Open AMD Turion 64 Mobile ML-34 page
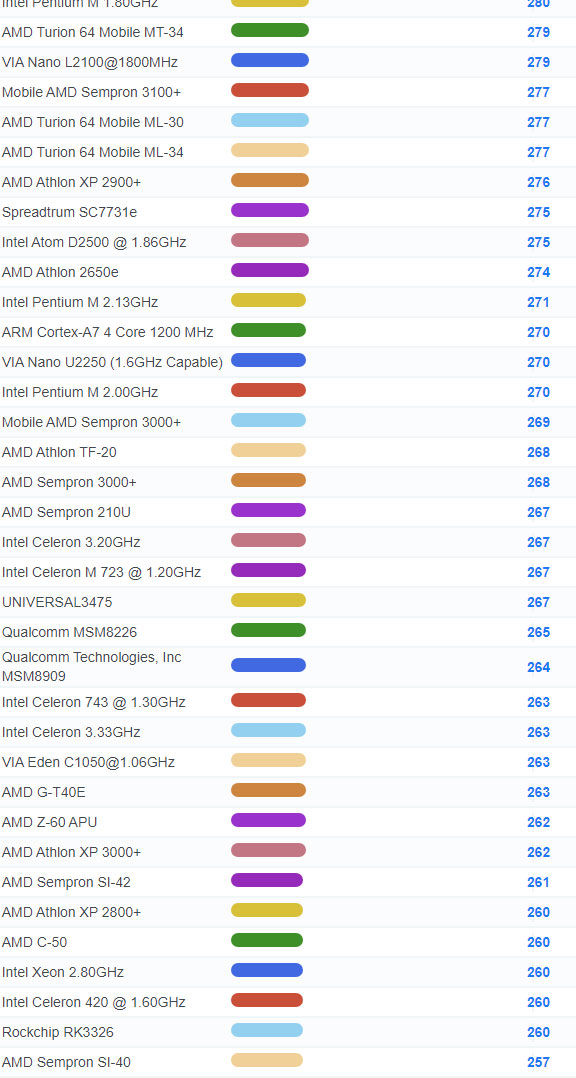This screenshot has width=576, height=1078. point(93,152)
